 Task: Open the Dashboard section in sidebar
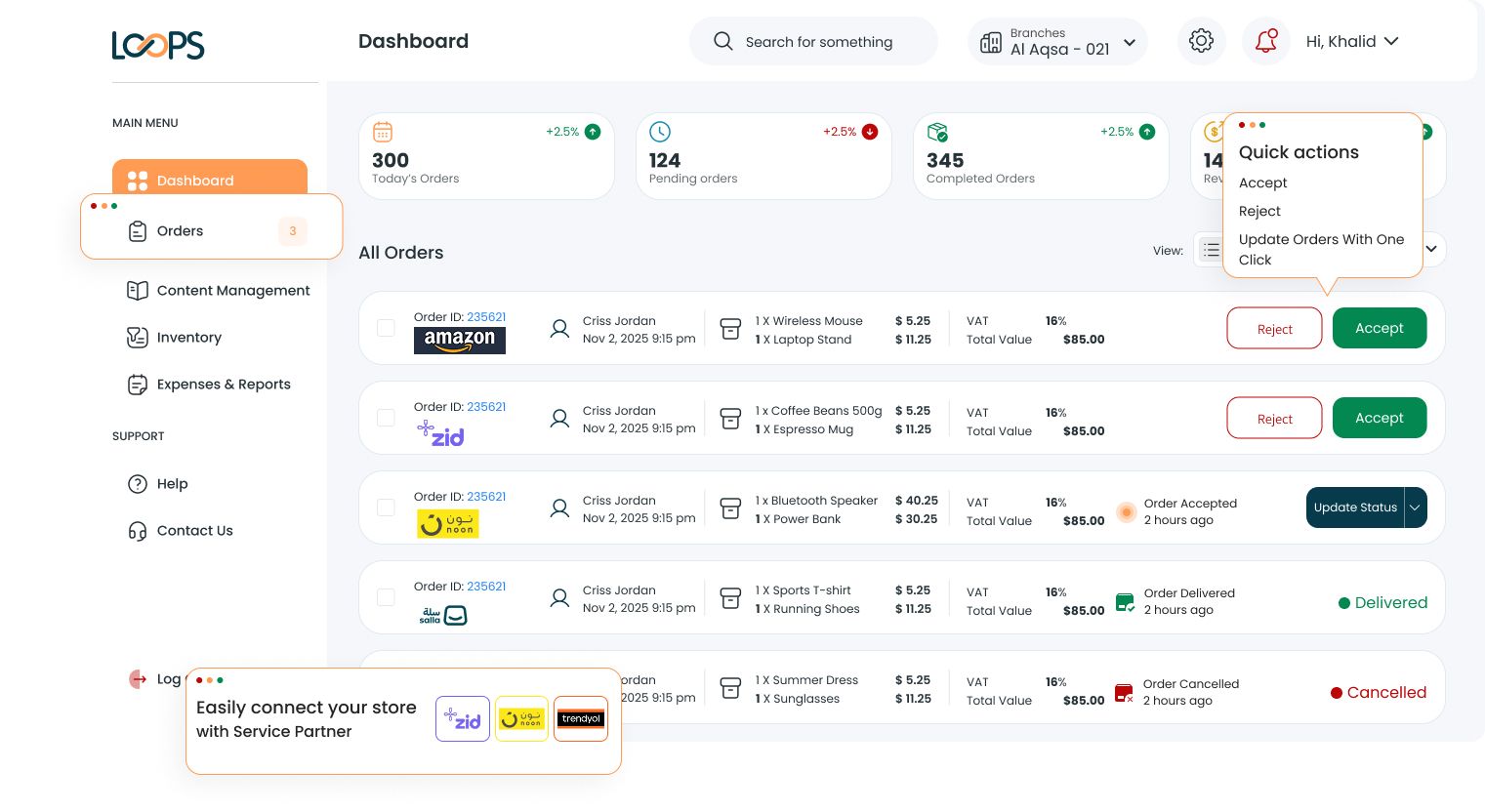(x=195, y=181)
